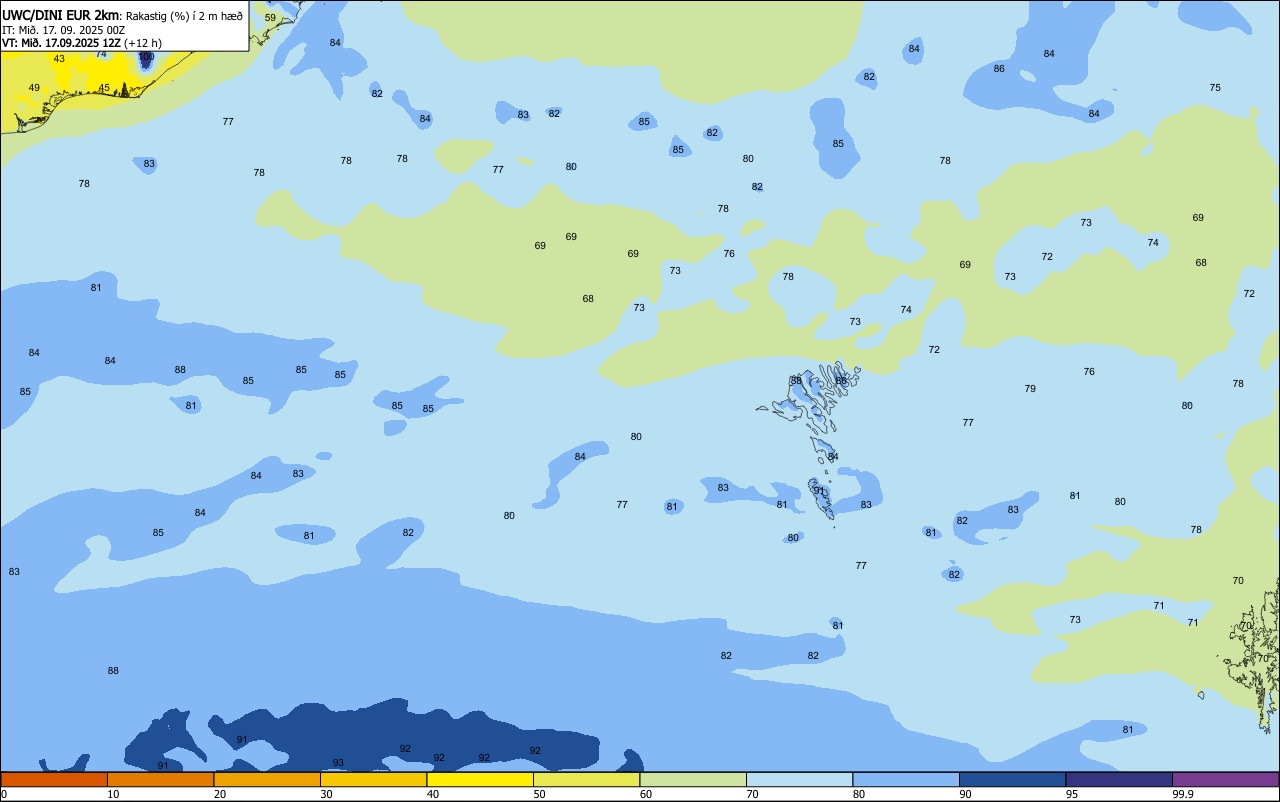The image size is (1280, 802).
Task: Click the navy 95–99.9 legend swatch
Action: 1119,779
